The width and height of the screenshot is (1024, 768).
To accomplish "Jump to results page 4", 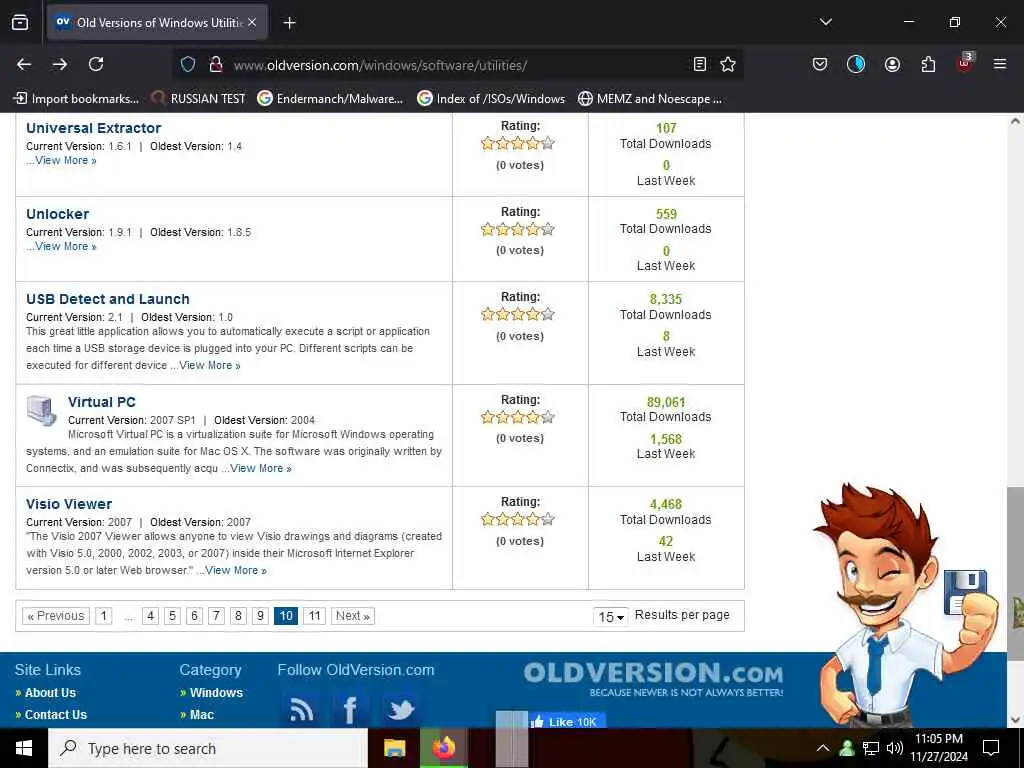I will 150,616.
